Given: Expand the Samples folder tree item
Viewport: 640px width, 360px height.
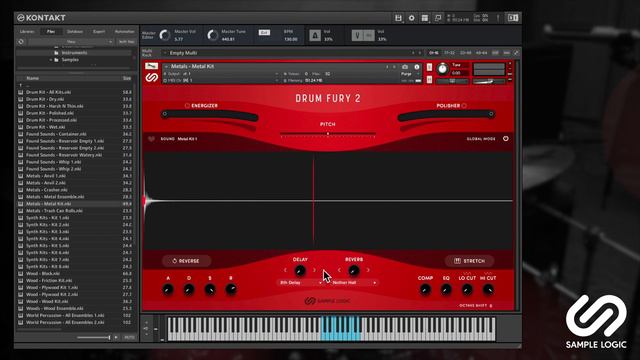Looking at the screenshot, I should pos(51,60).
